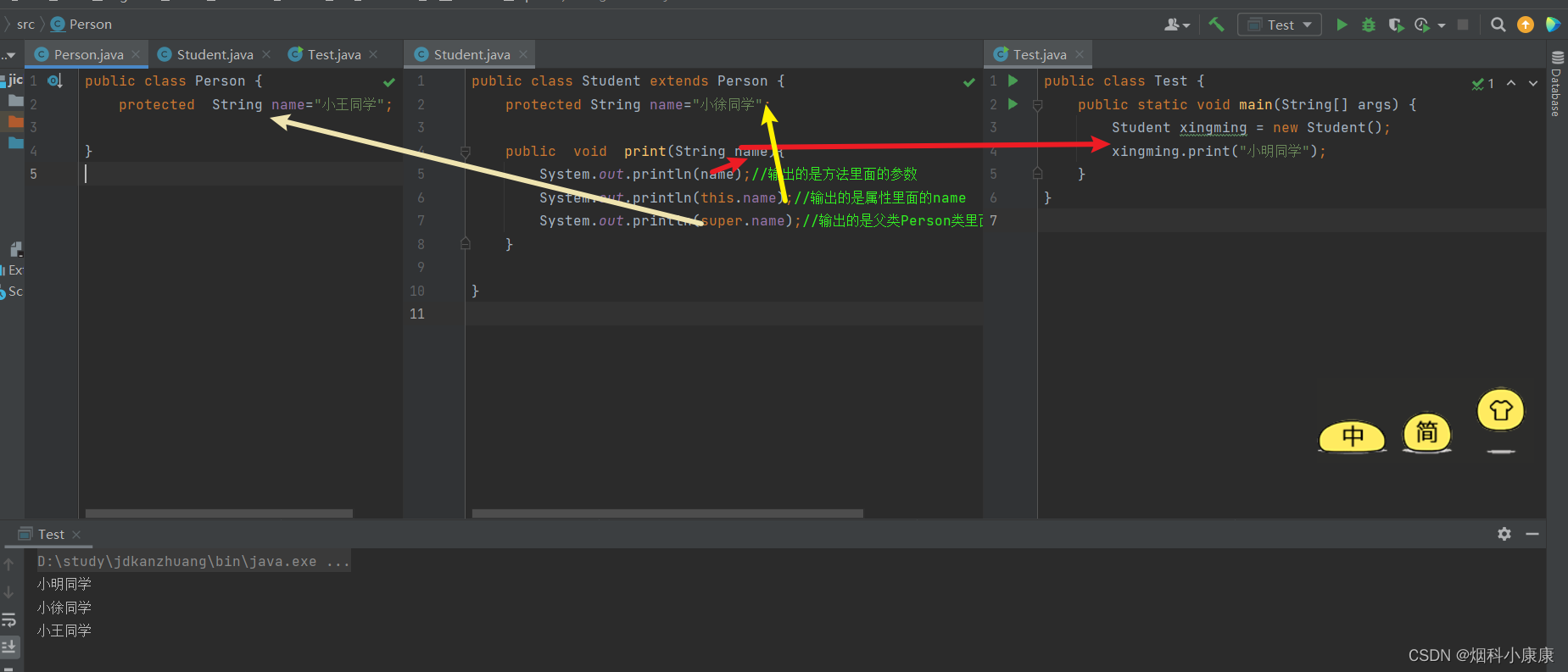The width and height of the screenshot is (1568, 672).
Task: Run with coverage shield icon
Action: [1395, 25]
